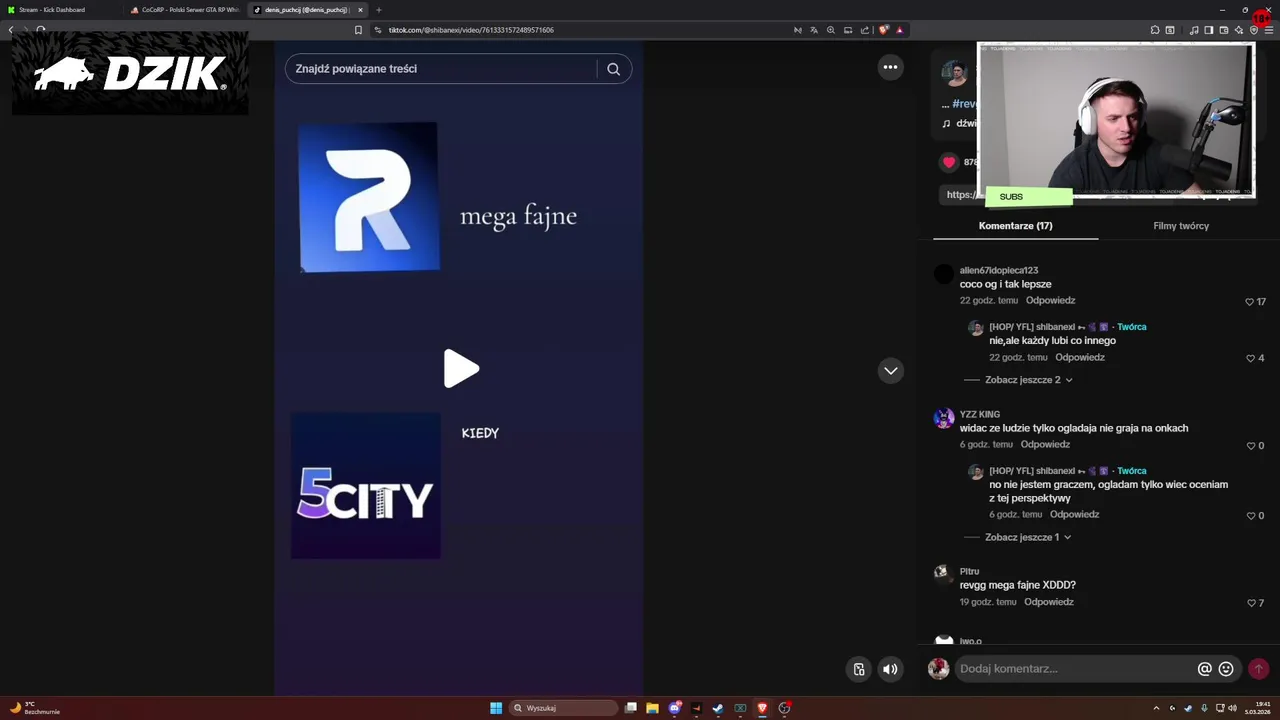Reply to "coco og i tak lepsze" comment
Screen dimensions: 1280x720
pyautogui.click(x=1050, y=301)
